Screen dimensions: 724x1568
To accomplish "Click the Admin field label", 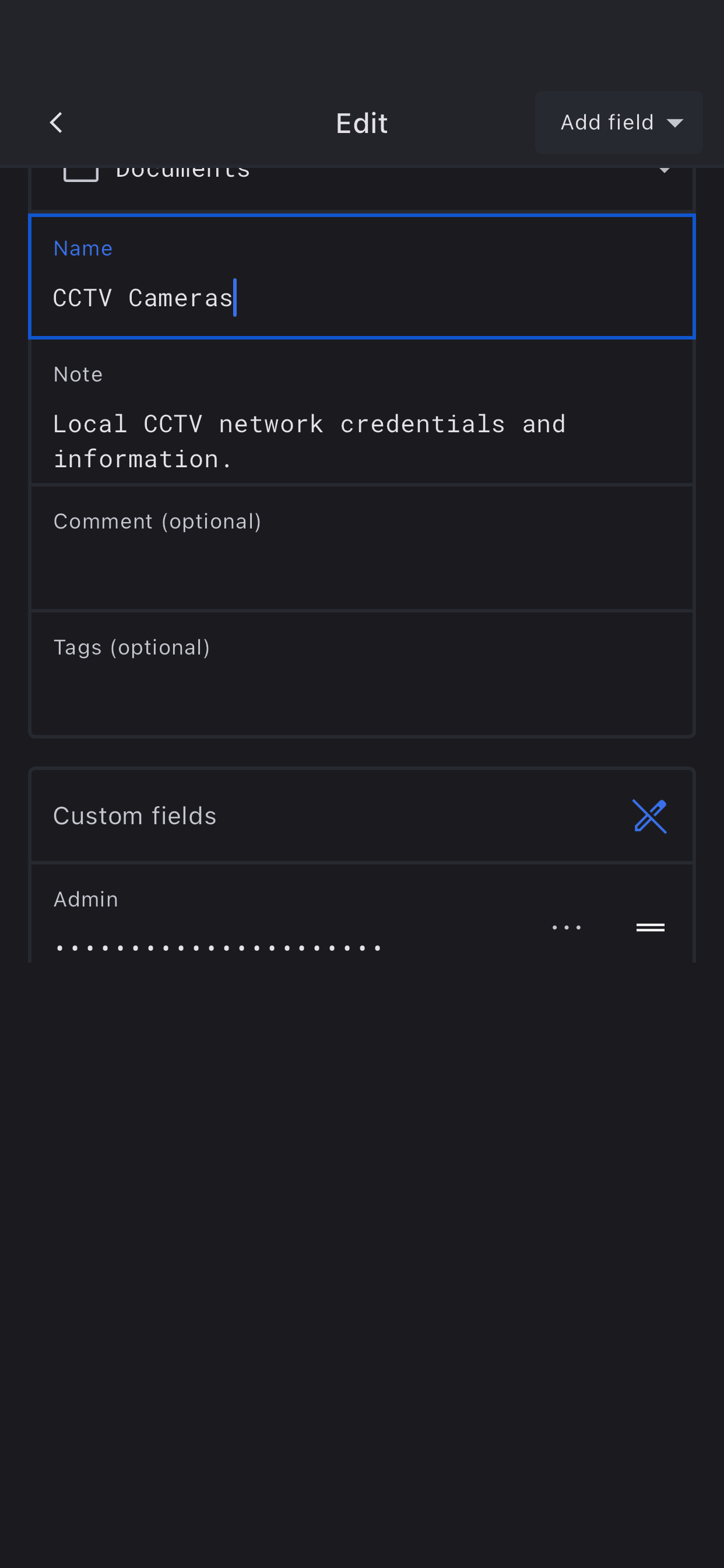I will click(86, 899).
